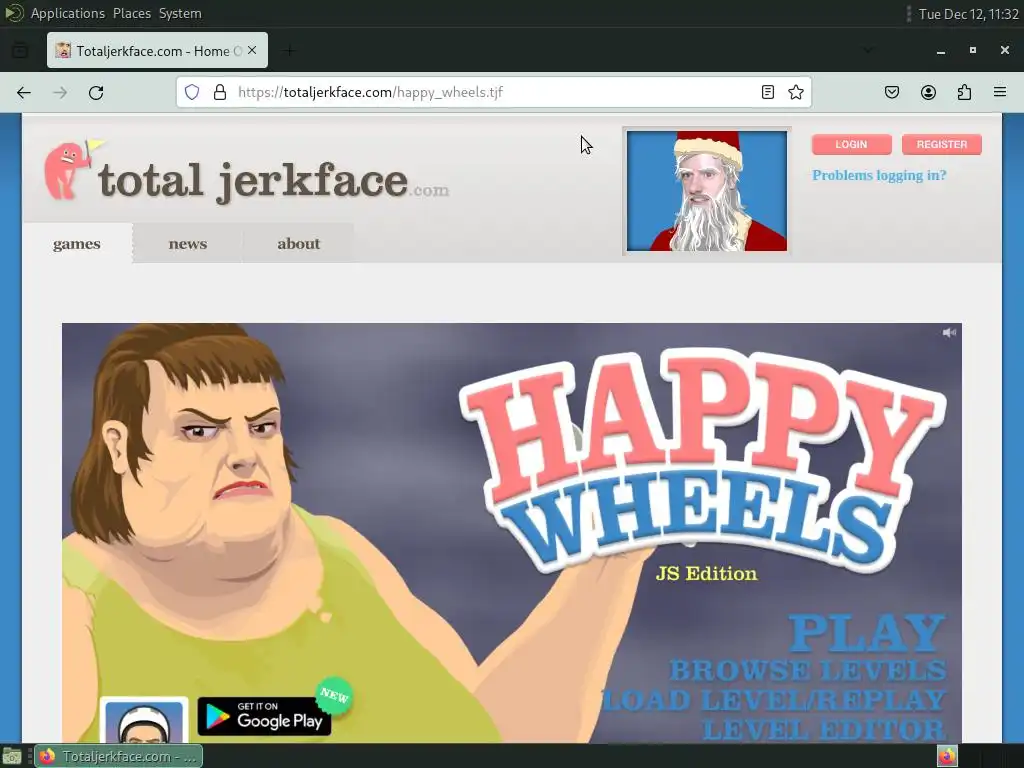Open the Firefox account icon
The height and width of the screenshot is (768, 1024).
coord(928,92)
